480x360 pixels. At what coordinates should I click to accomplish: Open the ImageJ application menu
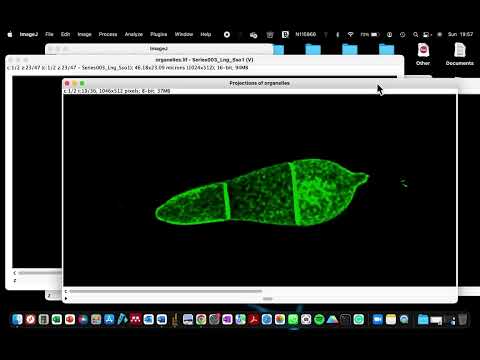tap(29, 34)
